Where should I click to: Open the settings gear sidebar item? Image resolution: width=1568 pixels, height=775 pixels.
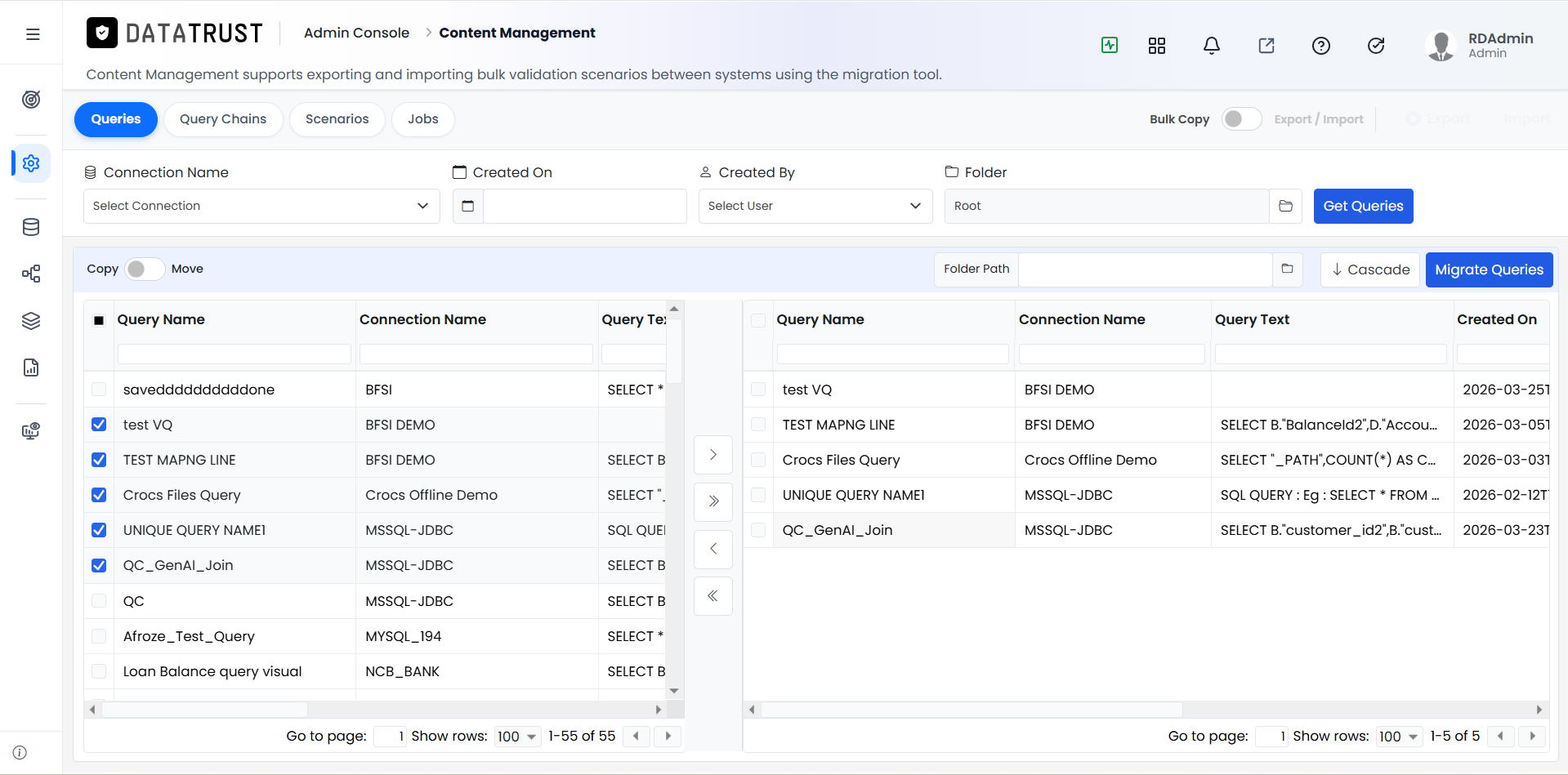(x=31, y=163)
